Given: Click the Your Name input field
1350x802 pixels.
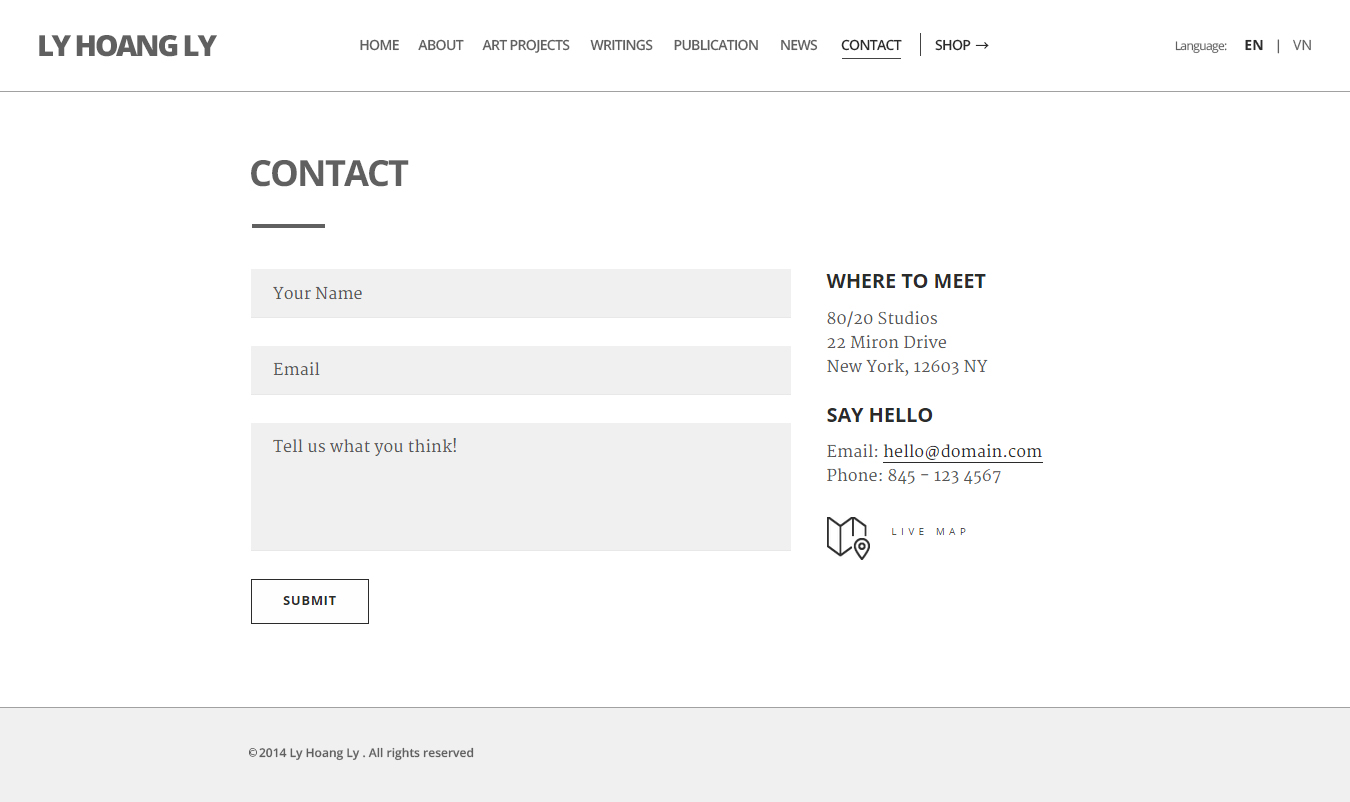Looking at the screenshot, I should [x=521, y=293].
